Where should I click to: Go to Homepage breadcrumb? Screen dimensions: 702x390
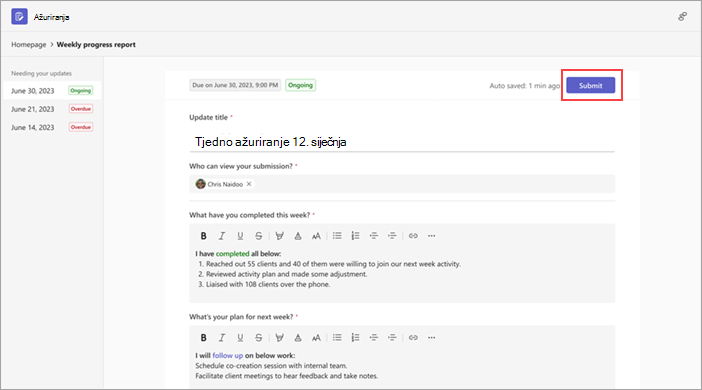[x=29, y=44]
